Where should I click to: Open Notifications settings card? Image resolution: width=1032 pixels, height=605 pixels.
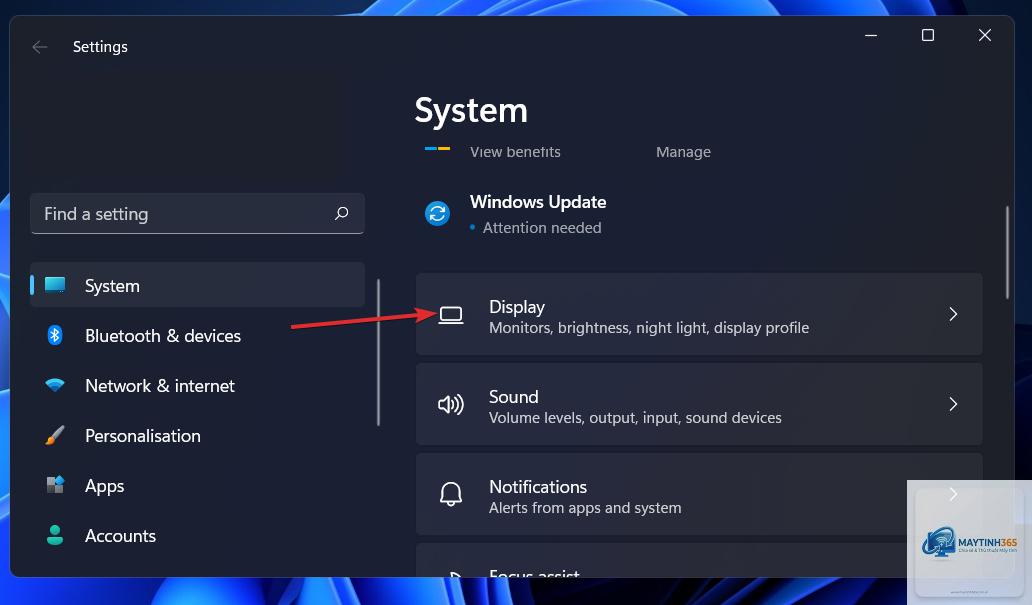coord(699,494)
